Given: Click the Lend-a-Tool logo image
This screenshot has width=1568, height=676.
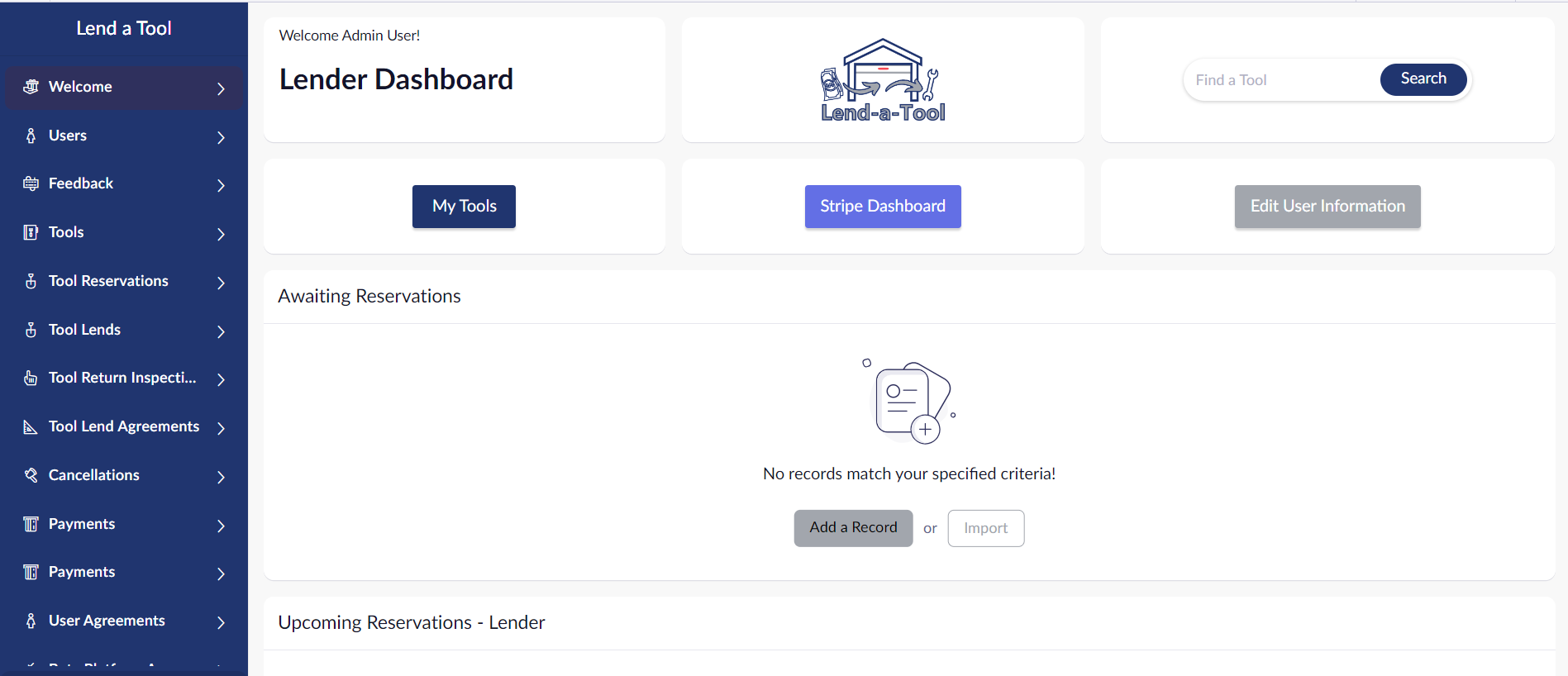Looking at the screenshot, I should pos(883,80).
